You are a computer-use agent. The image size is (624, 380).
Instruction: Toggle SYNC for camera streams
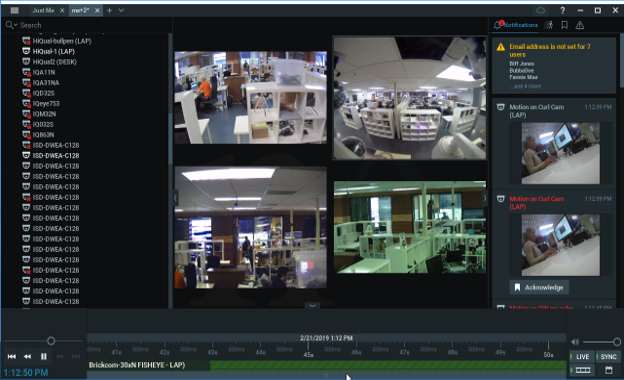tap(608, 357)
